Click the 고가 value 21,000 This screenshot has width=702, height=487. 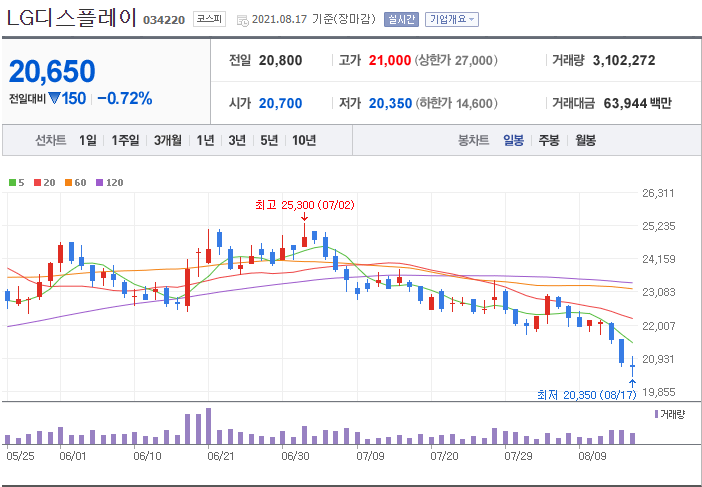(390, 60)
